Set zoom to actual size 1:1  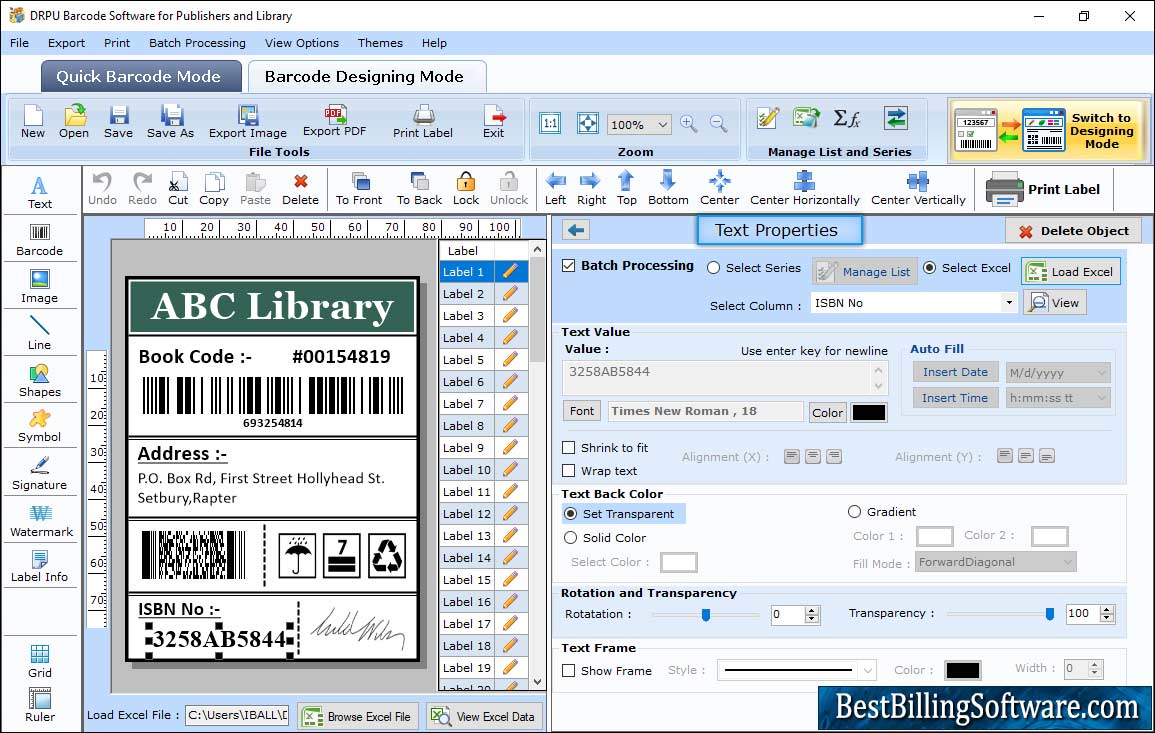coord(550,123)
